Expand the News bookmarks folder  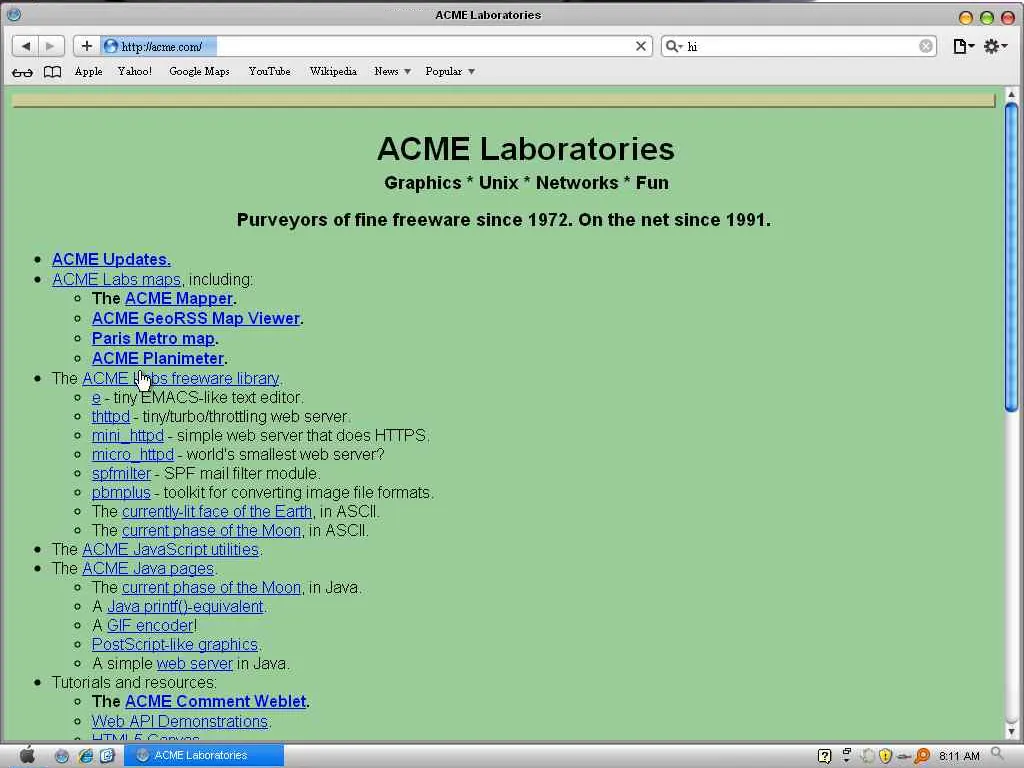[x=392, y=71]
